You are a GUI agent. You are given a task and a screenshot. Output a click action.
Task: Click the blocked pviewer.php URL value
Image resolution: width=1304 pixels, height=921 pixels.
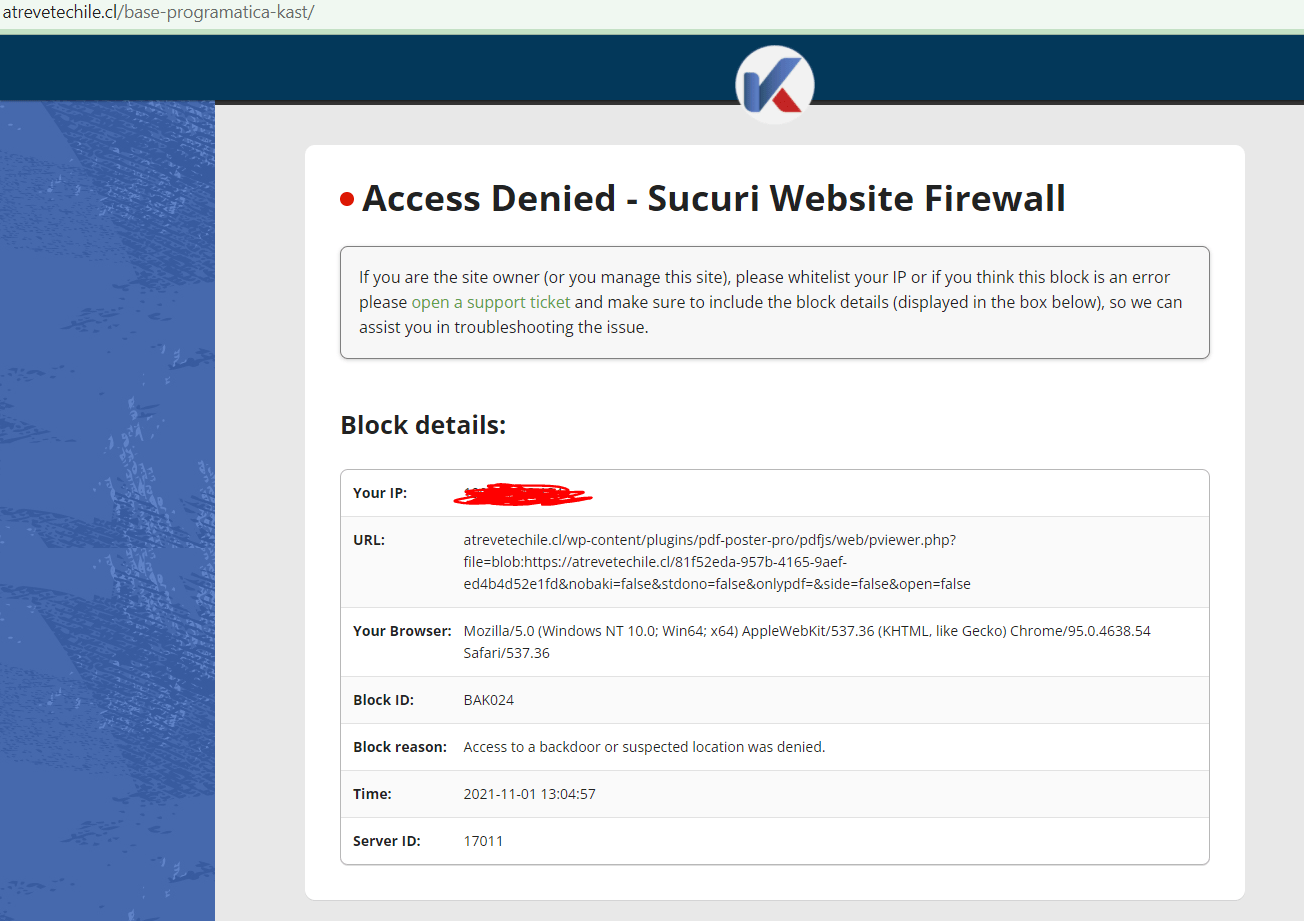(x=709, y=561)
